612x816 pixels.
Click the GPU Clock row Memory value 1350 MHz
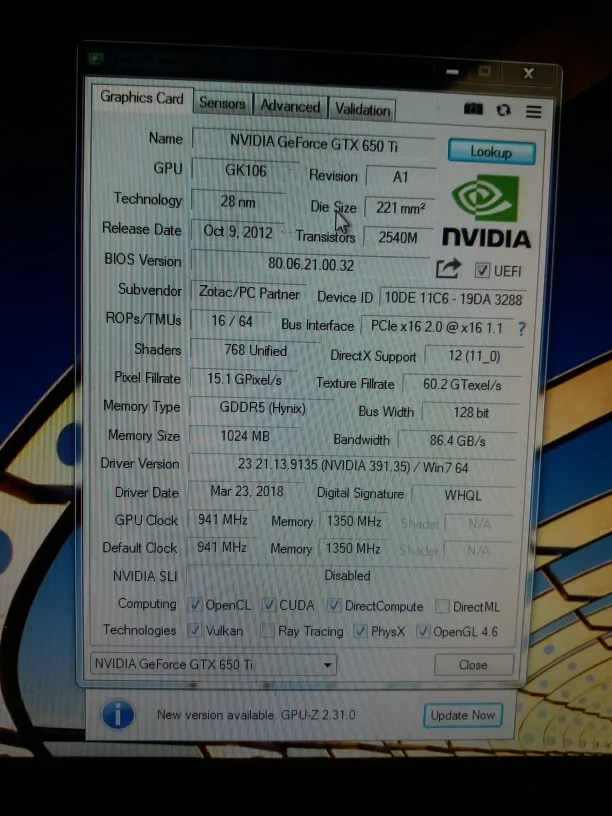point(354,521)
